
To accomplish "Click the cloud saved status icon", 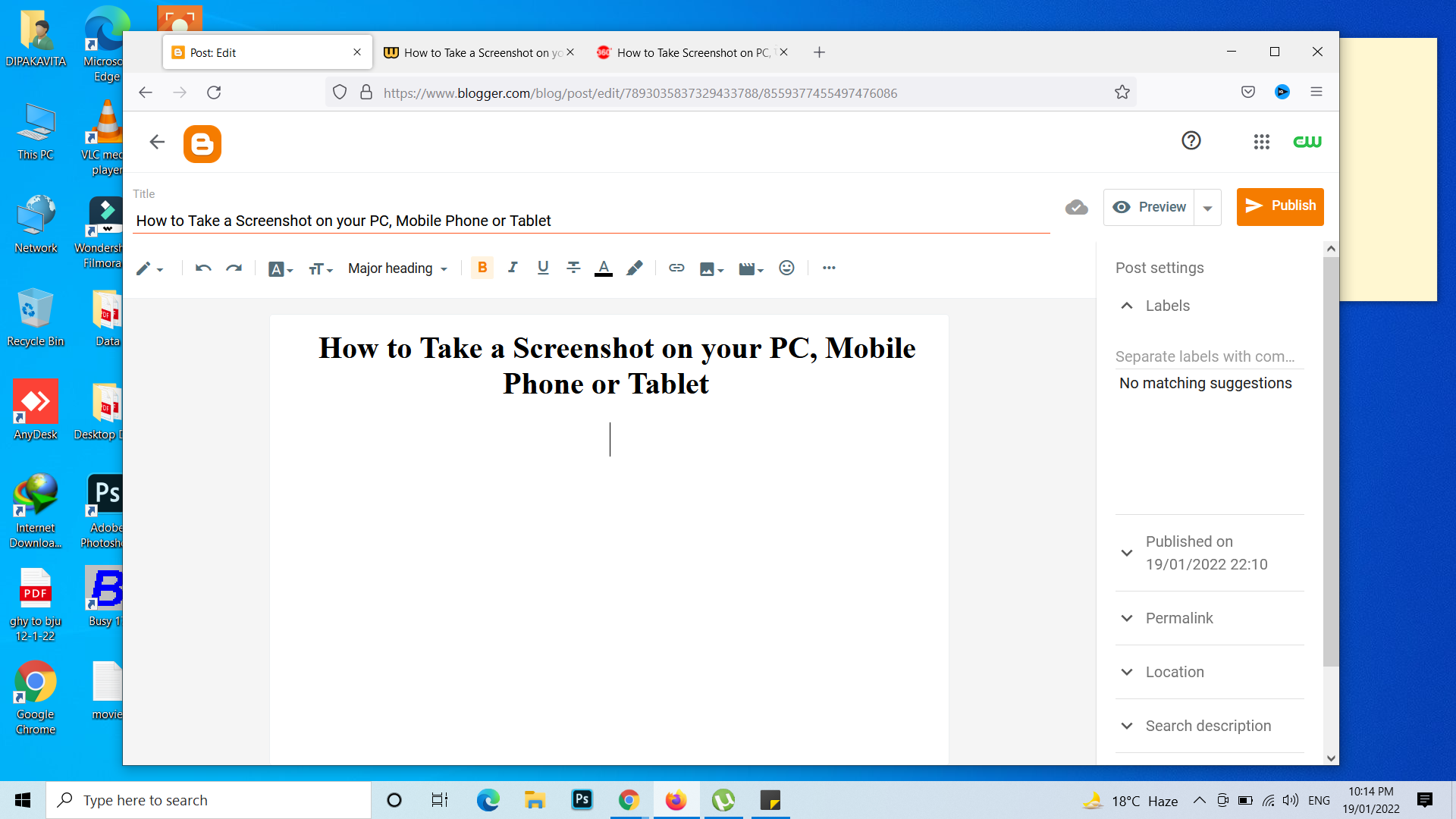I will coord(1076,207).
